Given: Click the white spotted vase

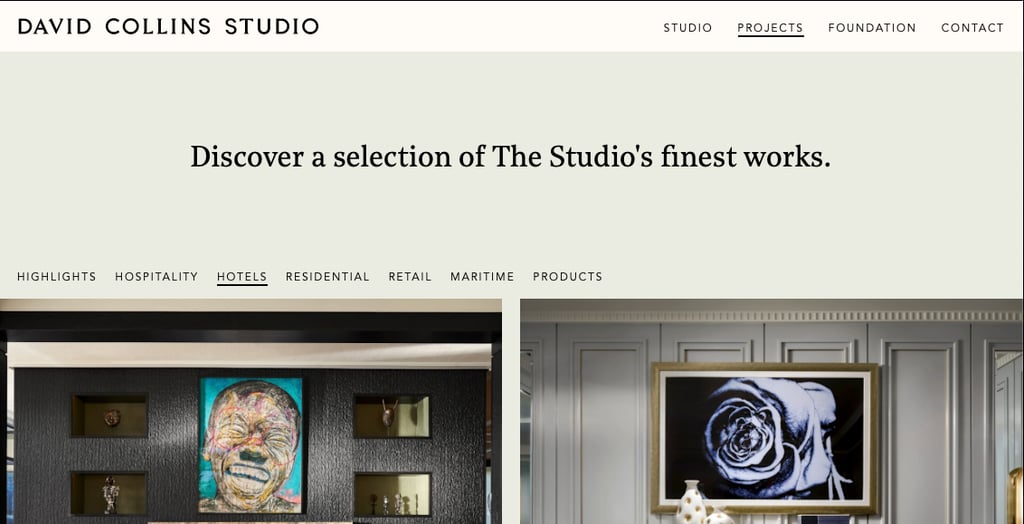Looking at the screenshot, I should 692,502.
